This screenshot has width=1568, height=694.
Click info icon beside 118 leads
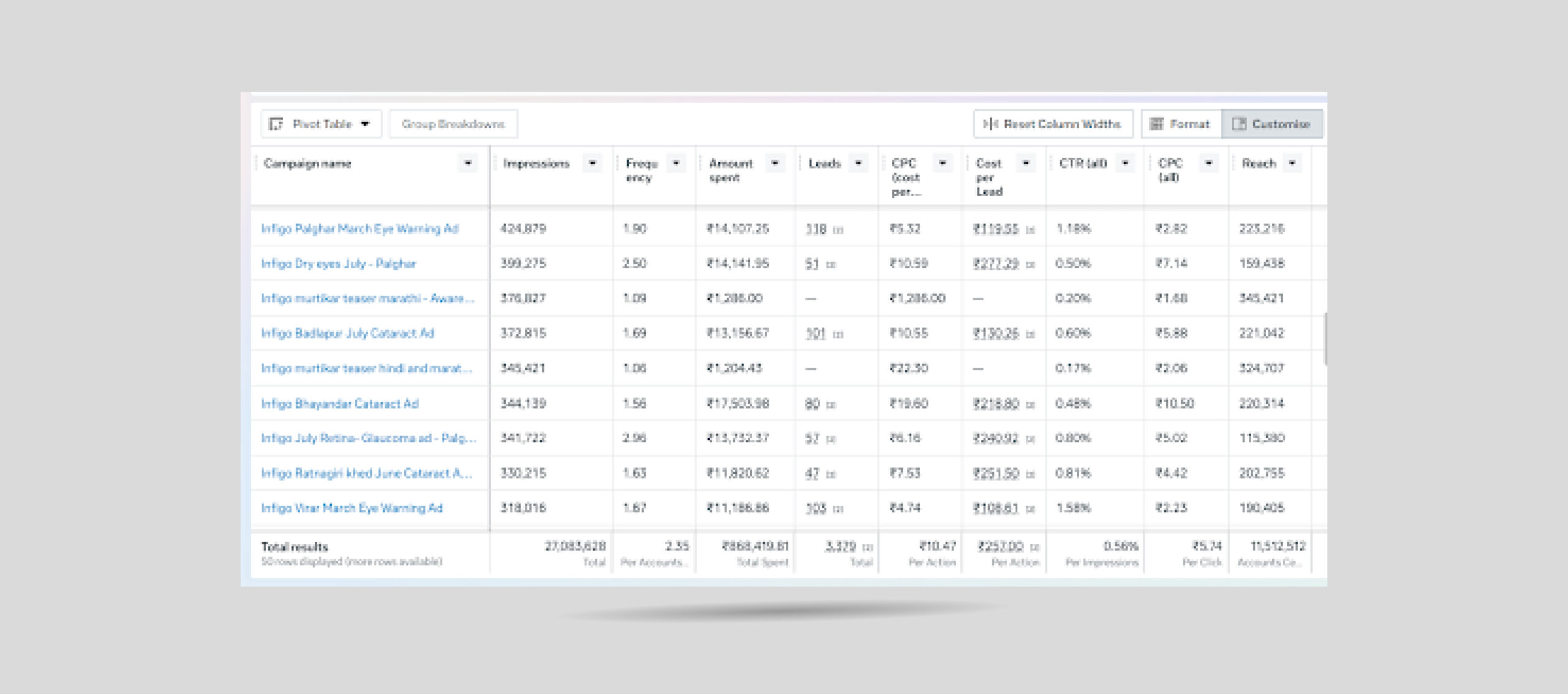(x=839, y=230)
